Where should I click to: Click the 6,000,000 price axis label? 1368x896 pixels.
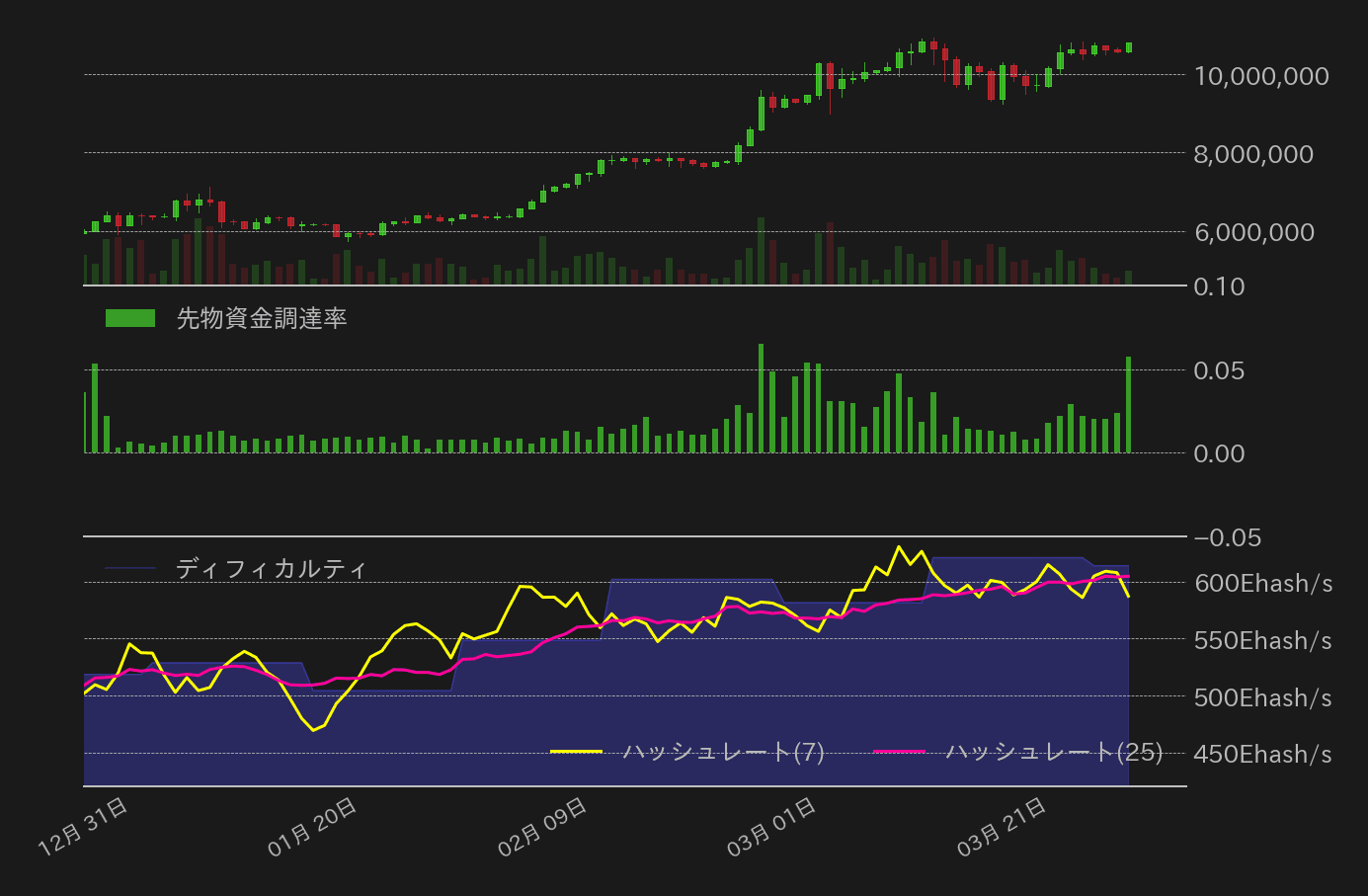[1253, 232]
